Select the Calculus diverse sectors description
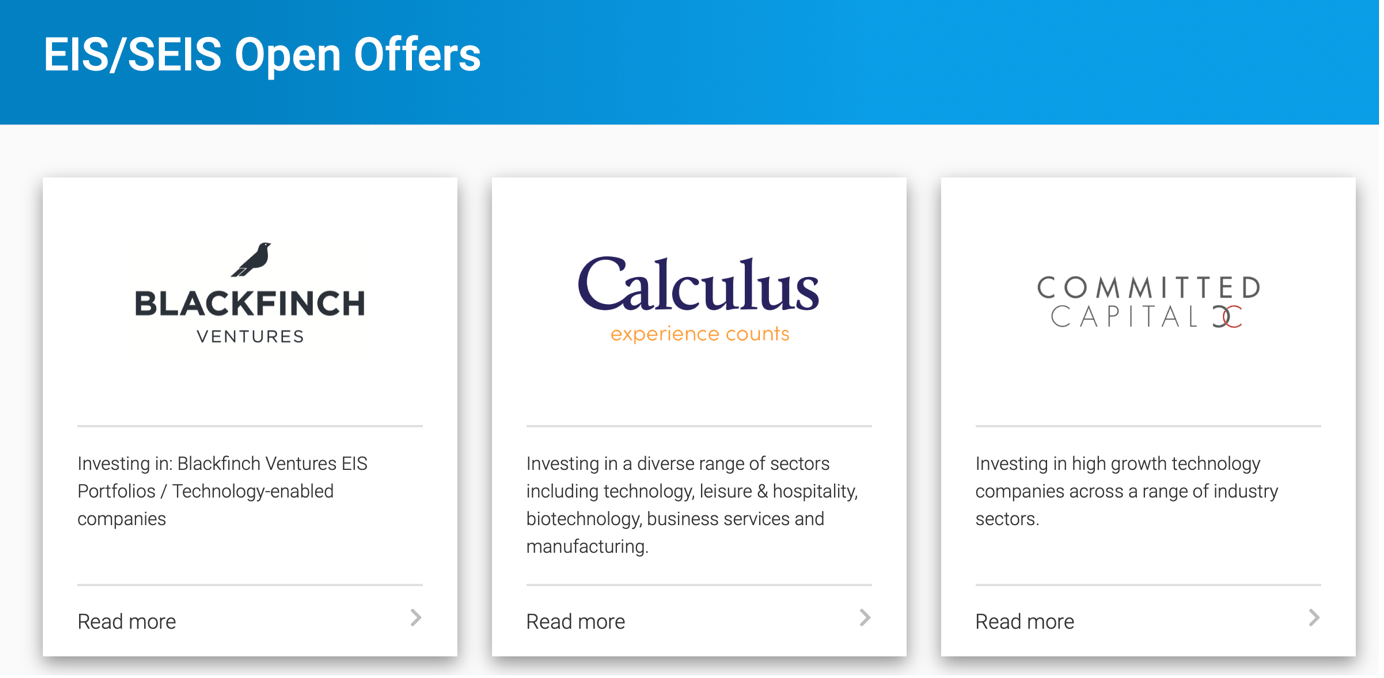 coord(692,505)
